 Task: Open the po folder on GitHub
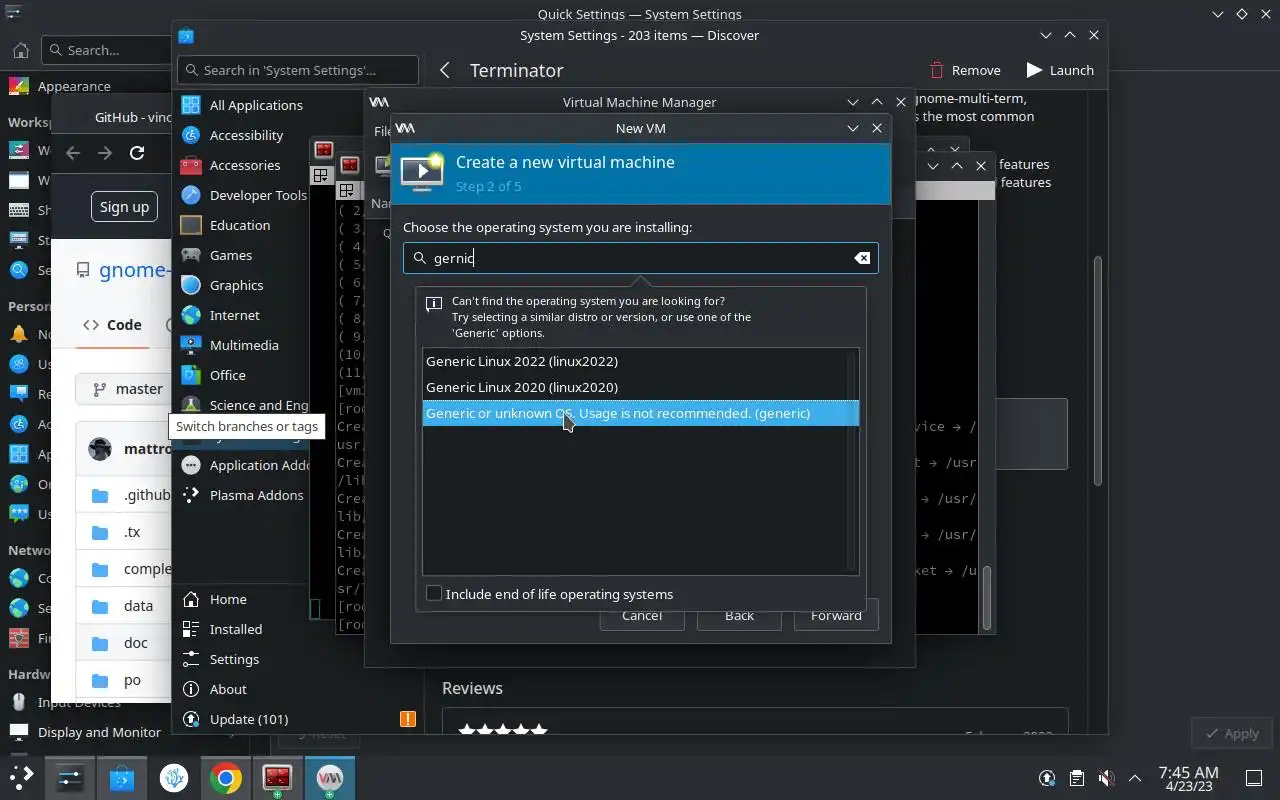click(132, 680)
